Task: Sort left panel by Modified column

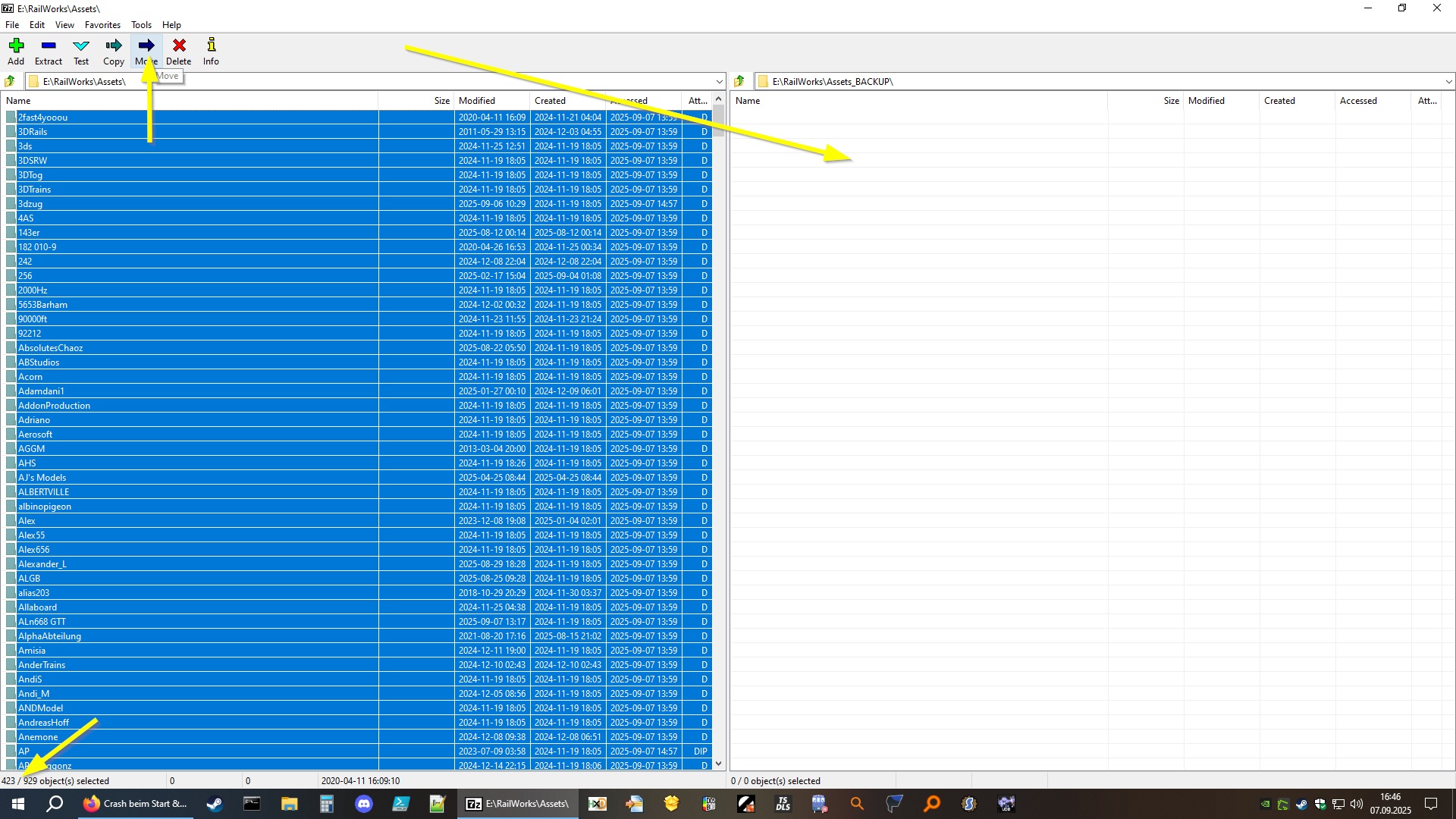Action: tap(476, 101)
